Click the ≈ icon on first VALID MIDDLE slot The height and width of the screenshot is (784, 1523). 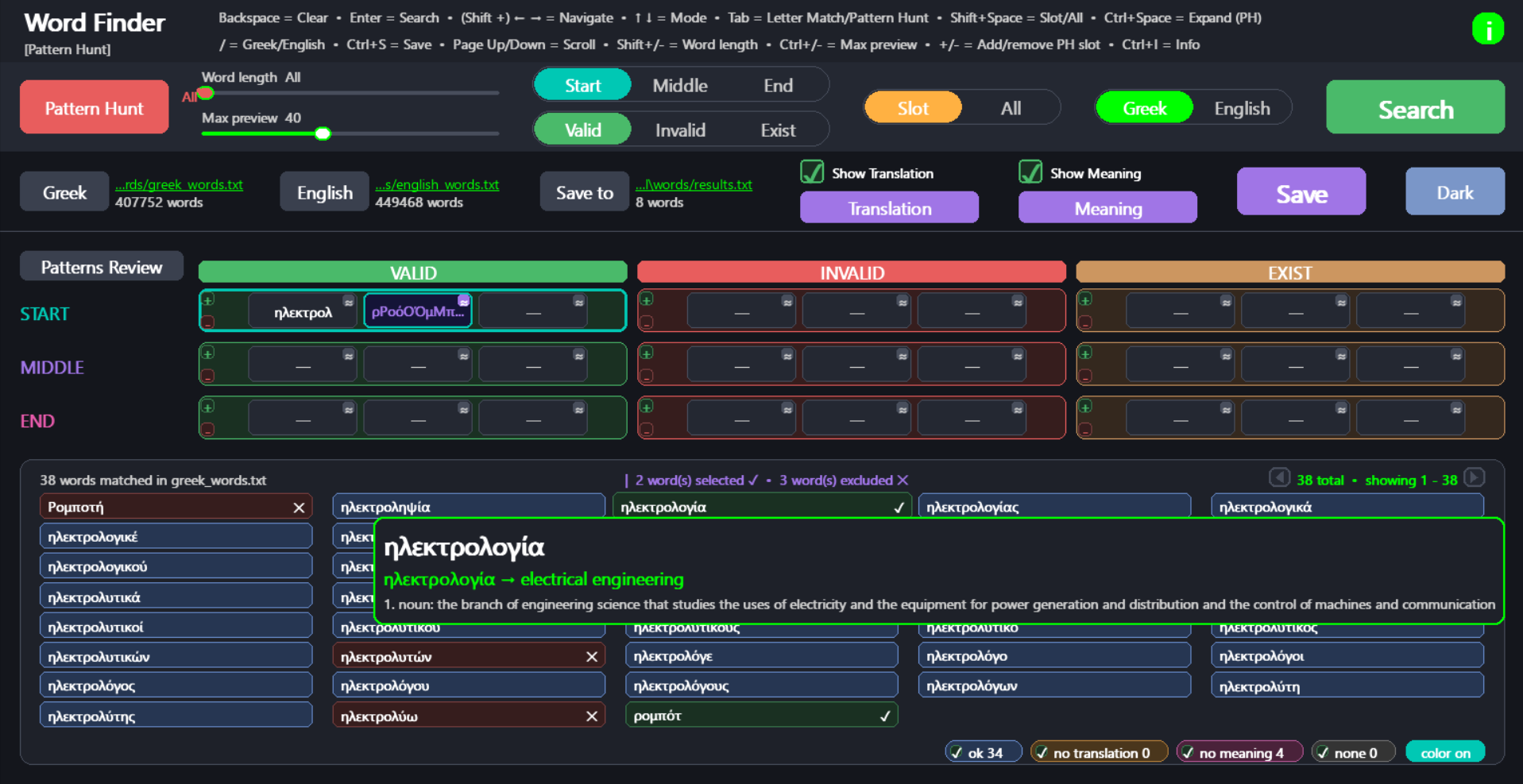point(348,355)
